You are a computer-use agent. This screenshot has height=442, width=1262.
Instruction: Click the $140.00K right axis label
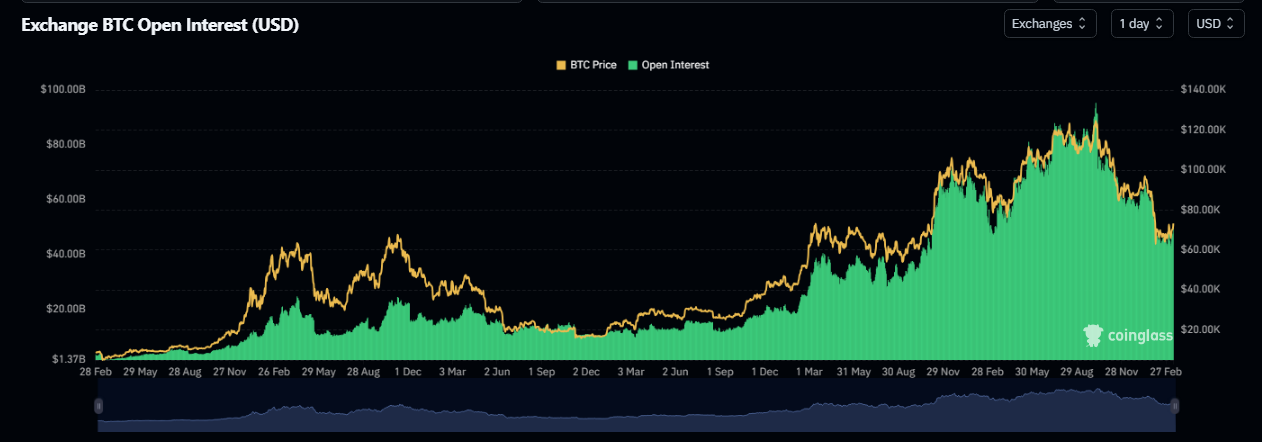coord(1202,90)
